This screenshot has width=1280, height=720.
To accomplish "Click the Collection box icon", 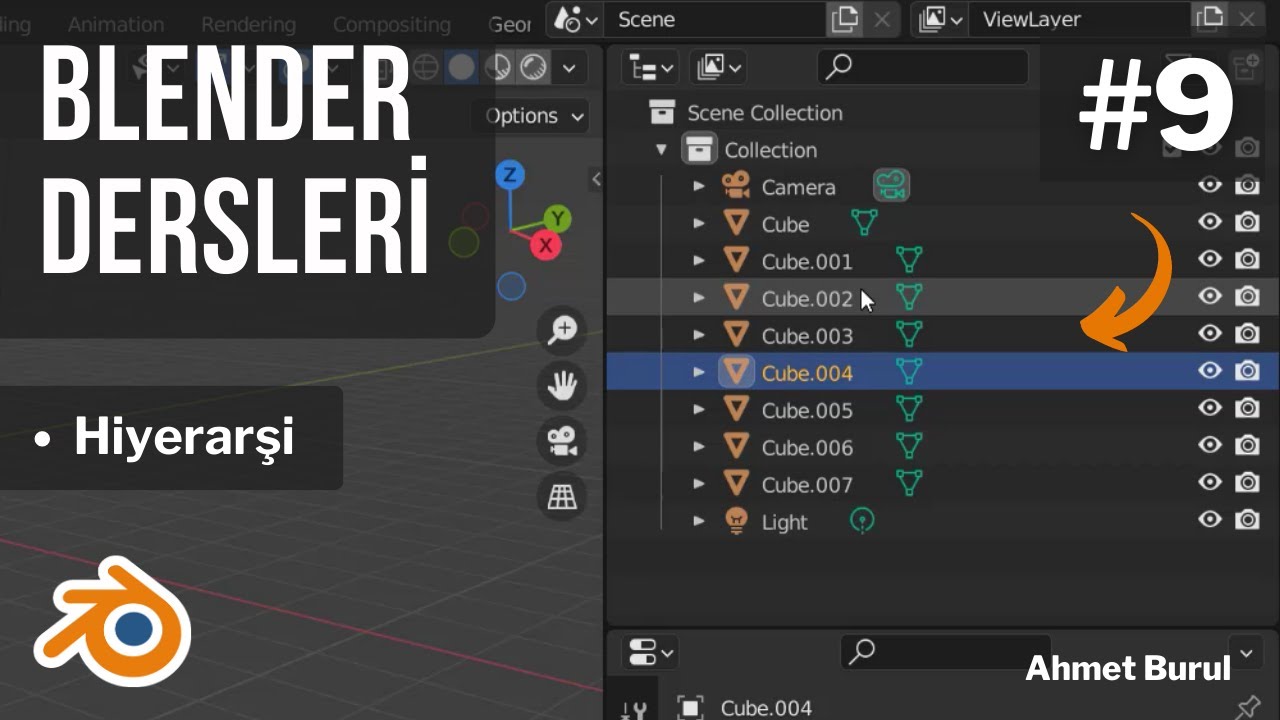I will 699,149.
